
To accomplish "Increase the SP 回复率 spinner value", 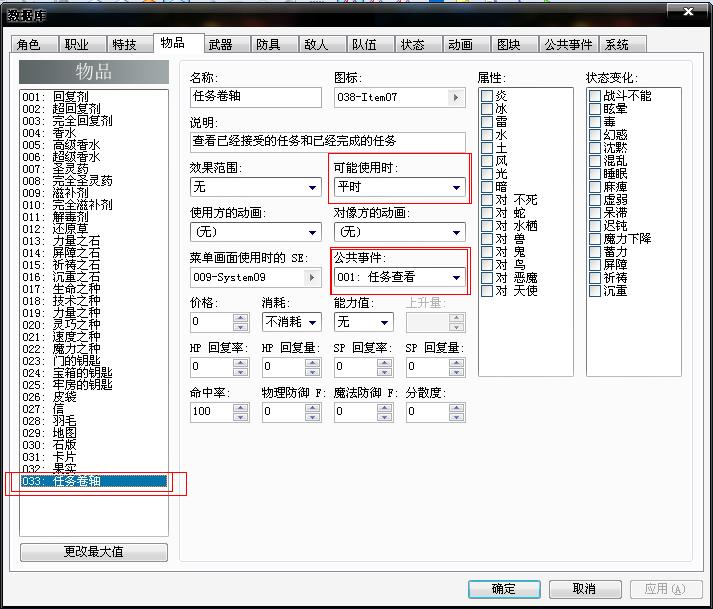I will (x=384, y=362).
